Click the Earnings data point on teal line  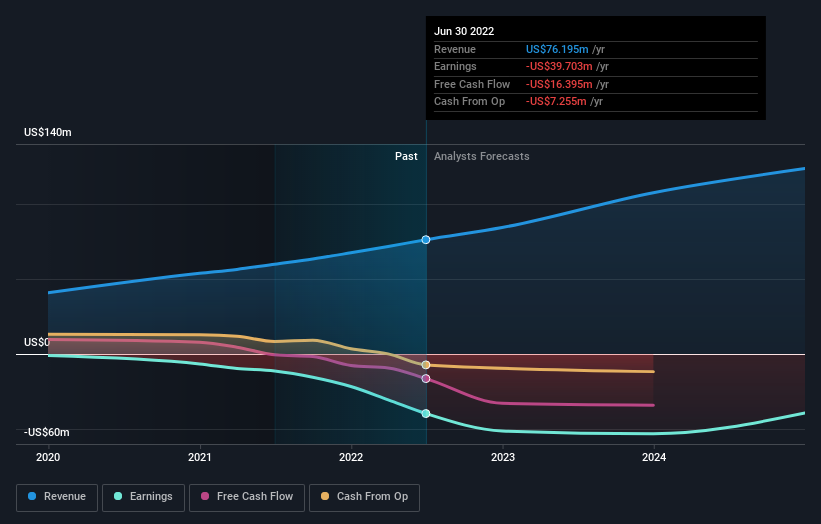[x=426, y=414]
